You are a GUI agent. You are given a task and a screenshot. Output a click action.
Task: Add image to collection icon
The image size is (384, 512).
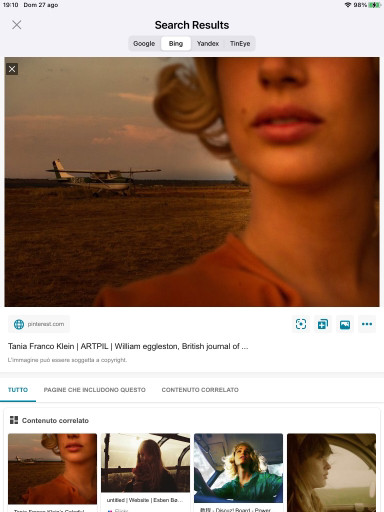[323, 324]
